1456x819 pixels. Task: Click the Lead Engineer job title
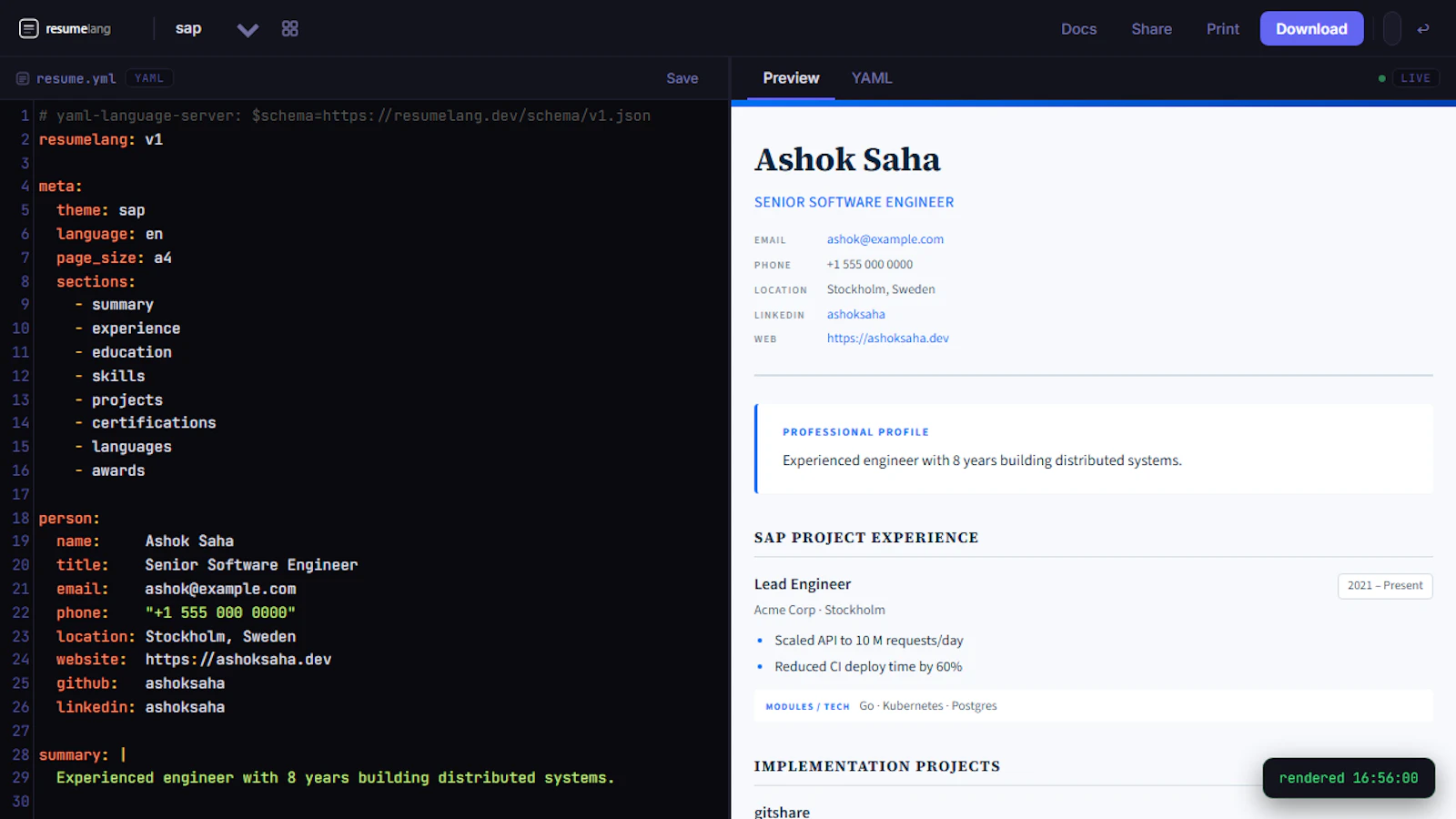(x=803, y=584)
